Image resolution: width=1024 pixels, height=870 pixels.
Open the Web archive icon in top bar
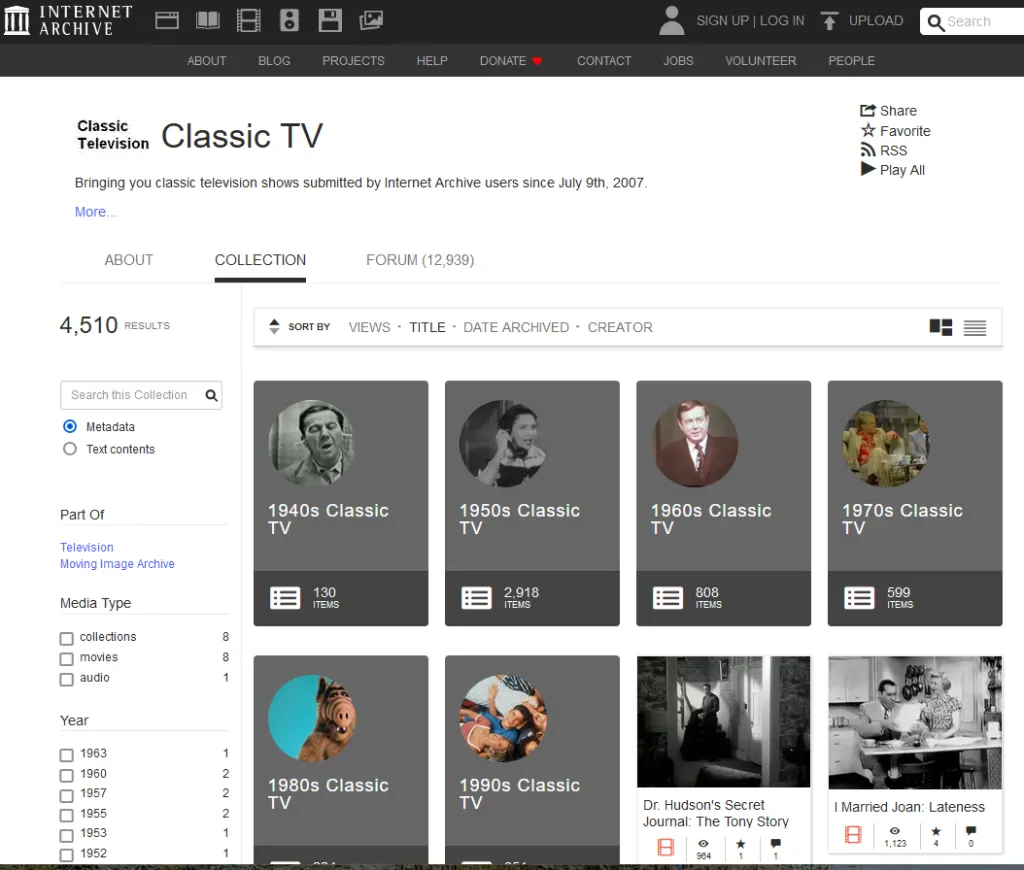coord(167,20)
